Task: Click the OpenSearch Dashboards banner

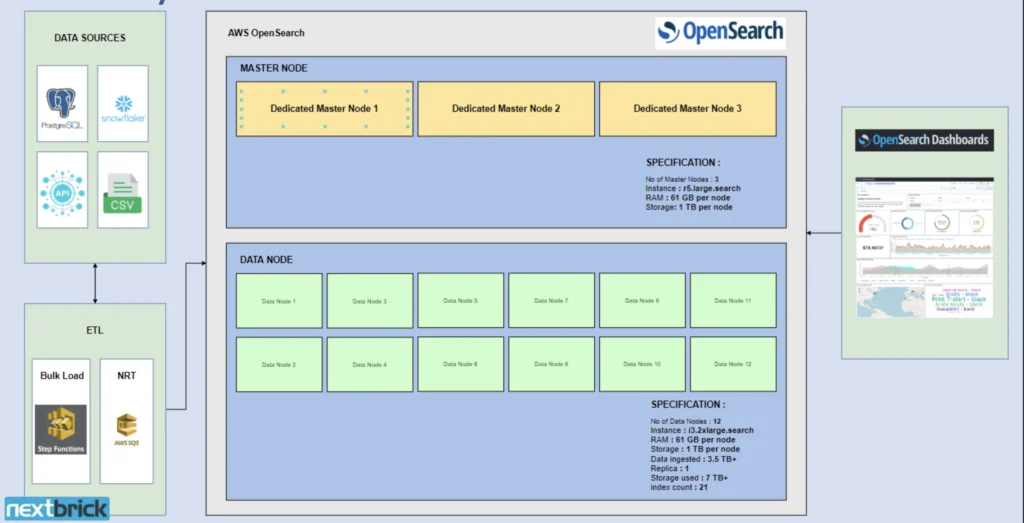Action: point(923,140)
